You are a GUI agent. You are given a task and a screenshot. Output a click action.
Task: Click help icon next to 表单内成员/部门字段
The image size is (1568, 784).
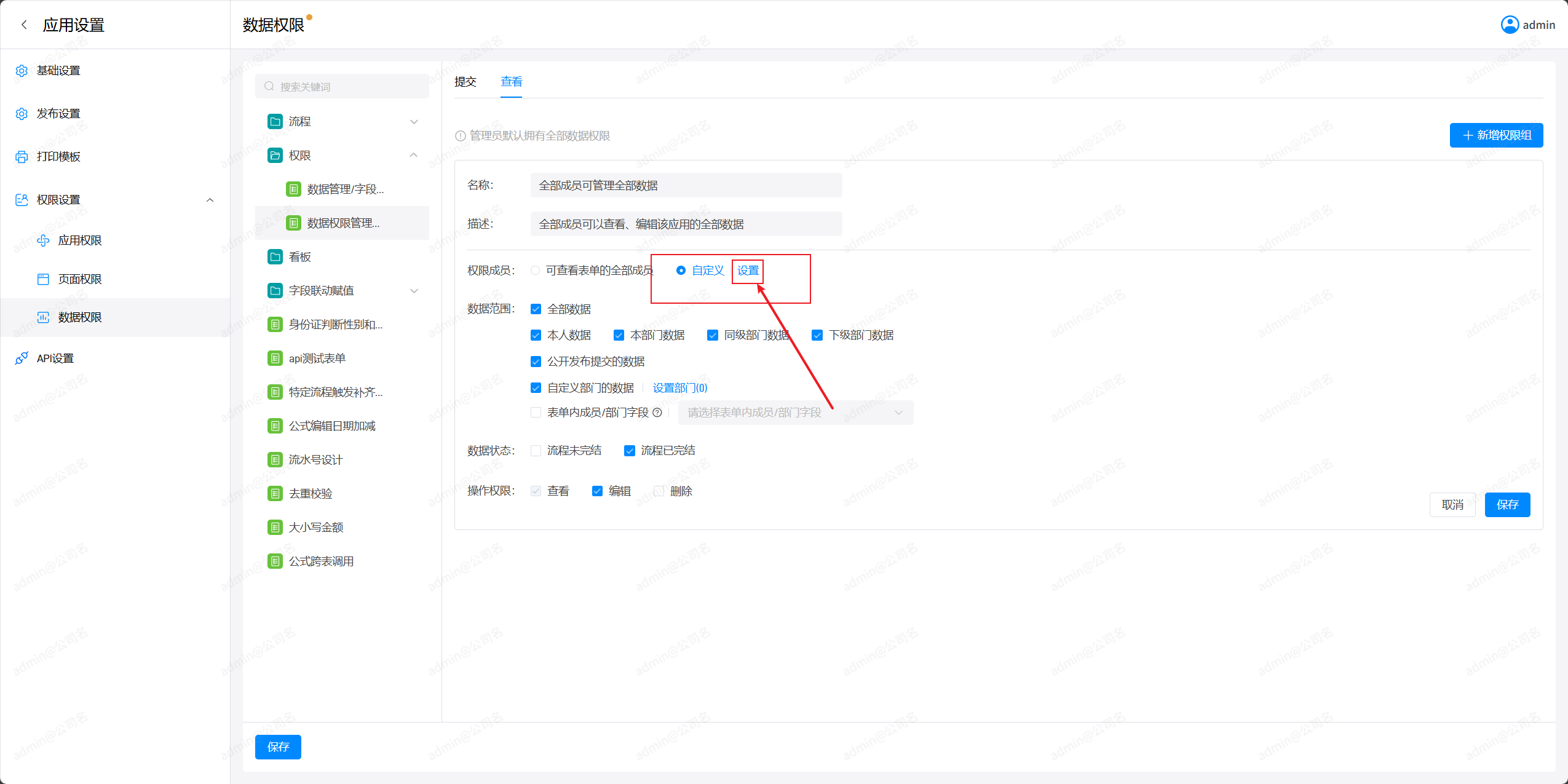pos(657,413)
